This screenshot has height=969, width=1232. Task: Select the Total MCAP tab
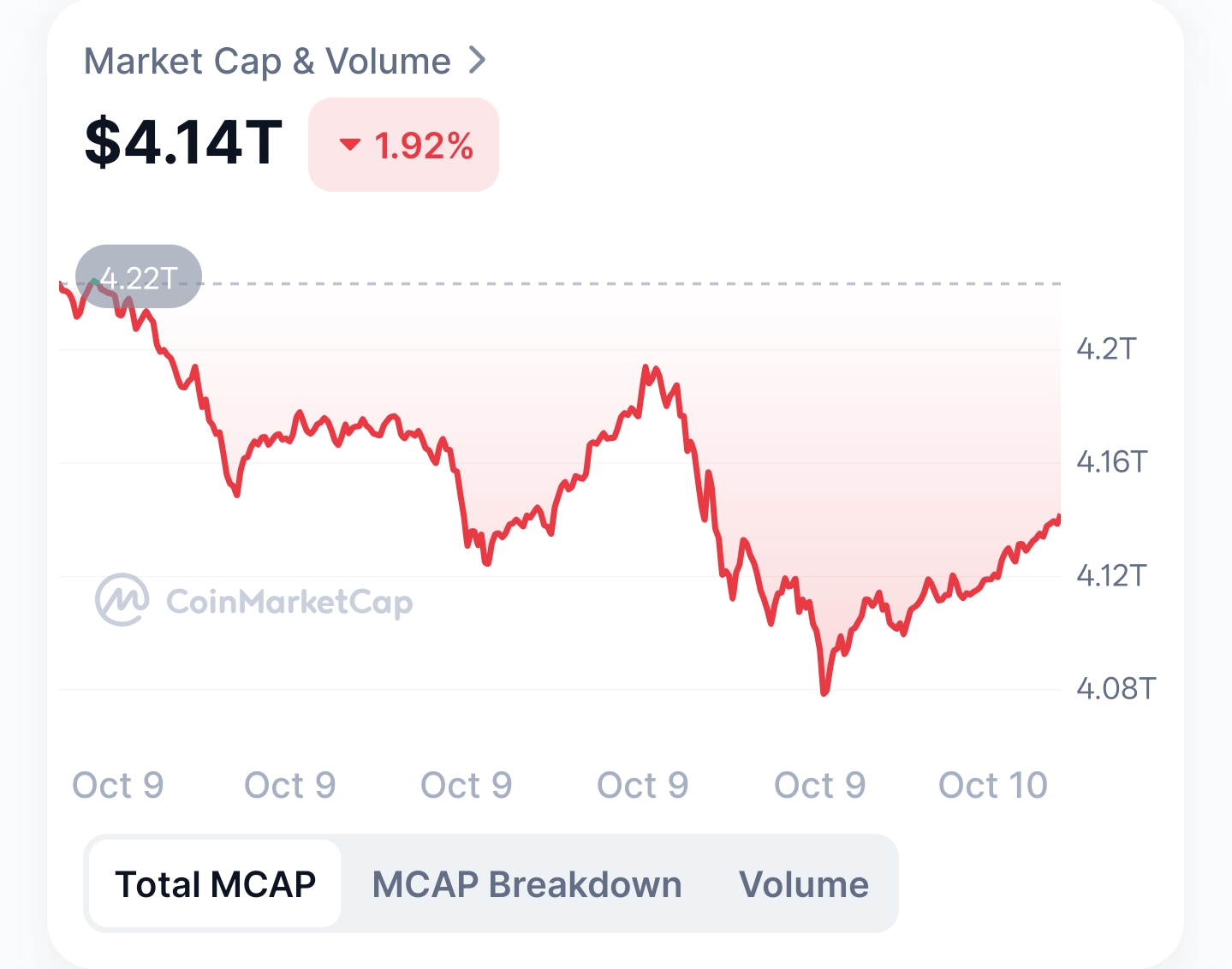[215, 884]
